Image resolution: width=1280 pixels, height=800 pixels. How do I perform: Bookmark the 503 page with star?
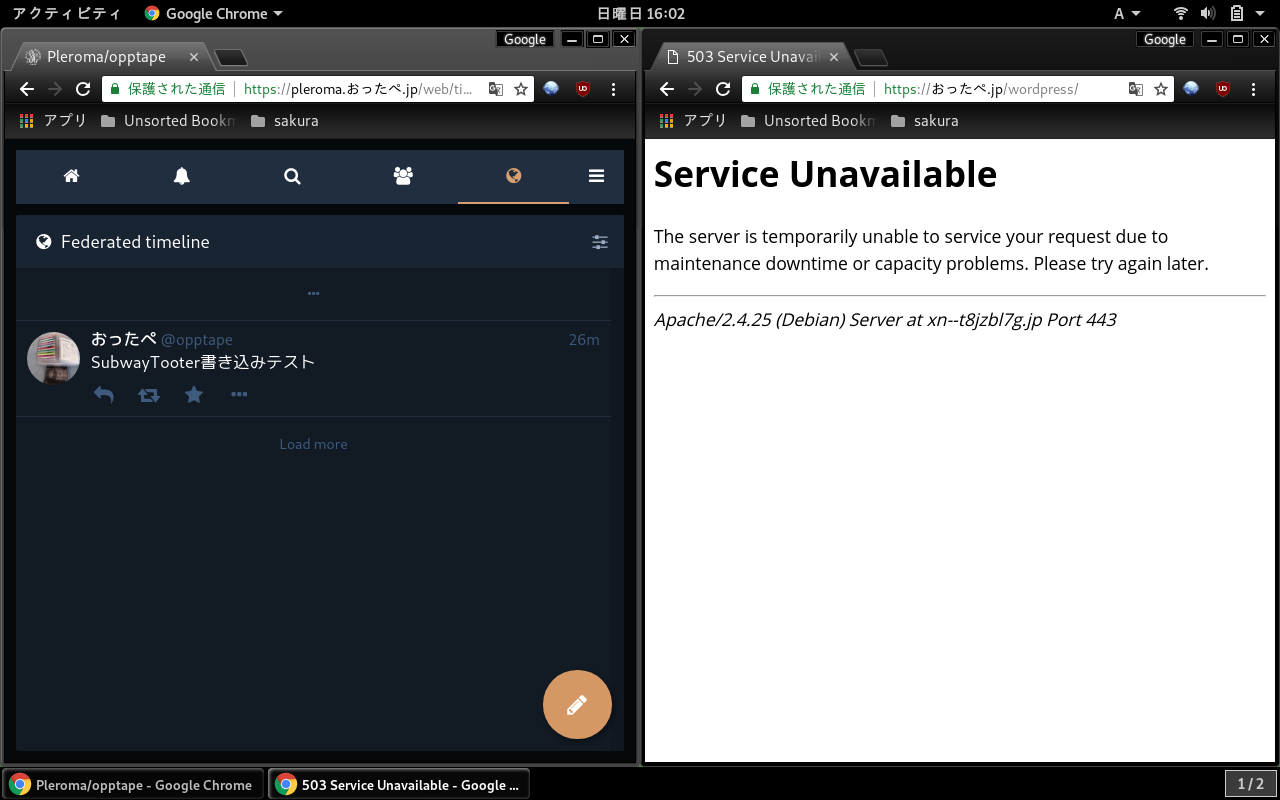(1161, 89)
